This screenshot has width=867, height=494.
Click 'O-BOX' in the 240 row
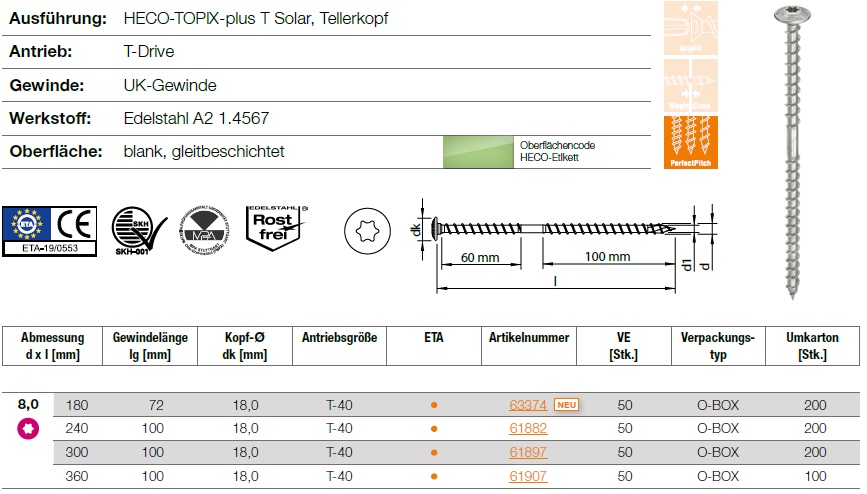point(718,429)
